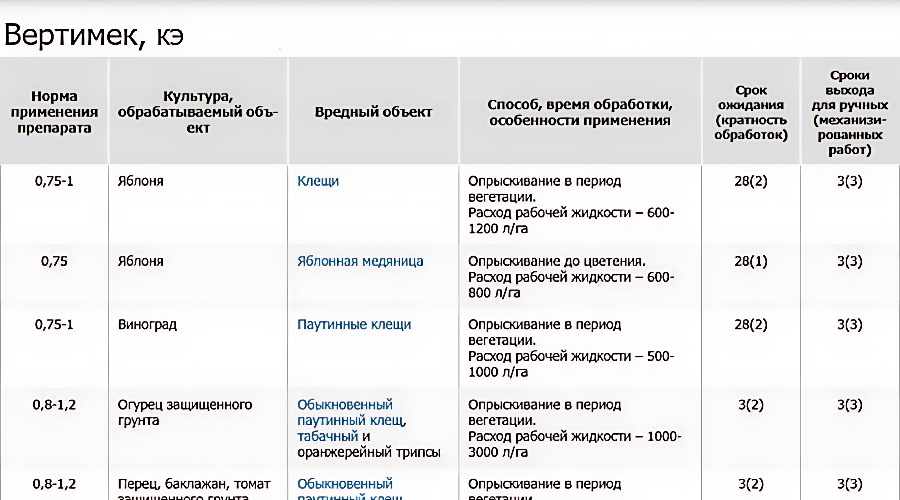900x500 pixels.
Task: Click rate 0,8-1,2 in the Огурец row
Action: pyautogui.click(x=54, y=405)
